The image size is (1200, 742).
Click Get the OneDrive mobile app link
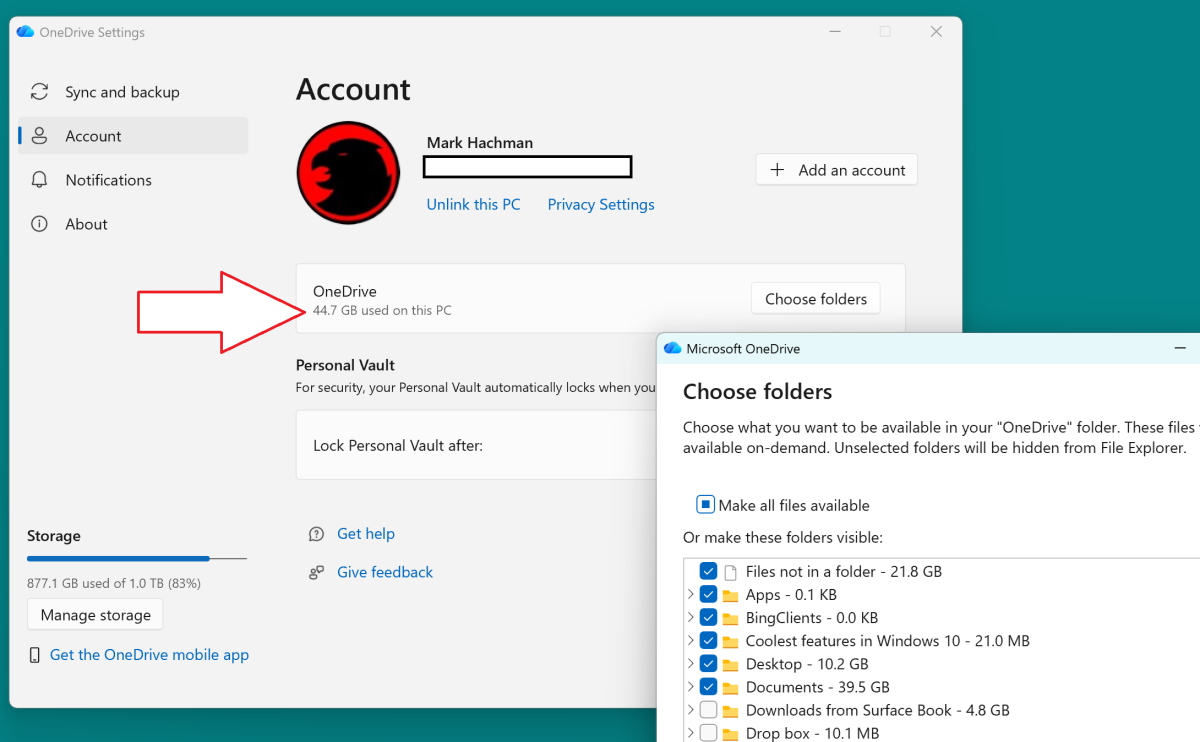click(x=149, y=655)
